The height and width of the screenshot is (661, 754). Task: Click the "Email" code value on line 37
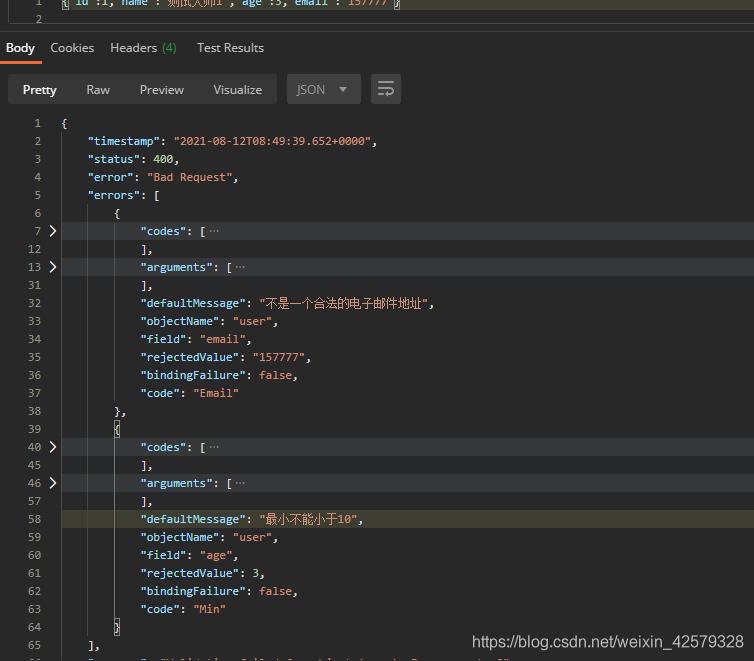click(216, 393)
